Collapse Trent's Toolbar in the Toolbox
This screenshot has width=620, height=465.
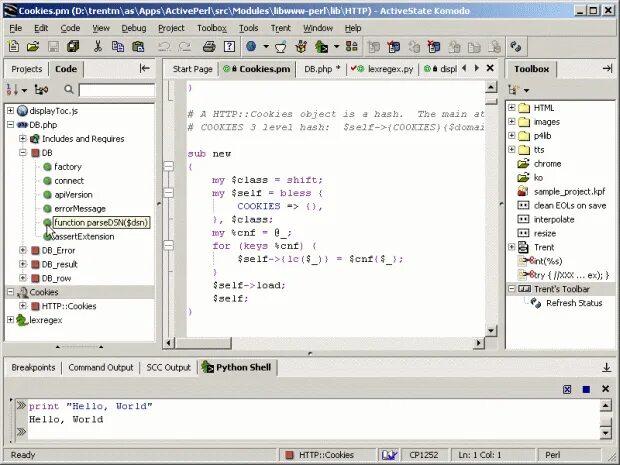(x=512, y=289)
